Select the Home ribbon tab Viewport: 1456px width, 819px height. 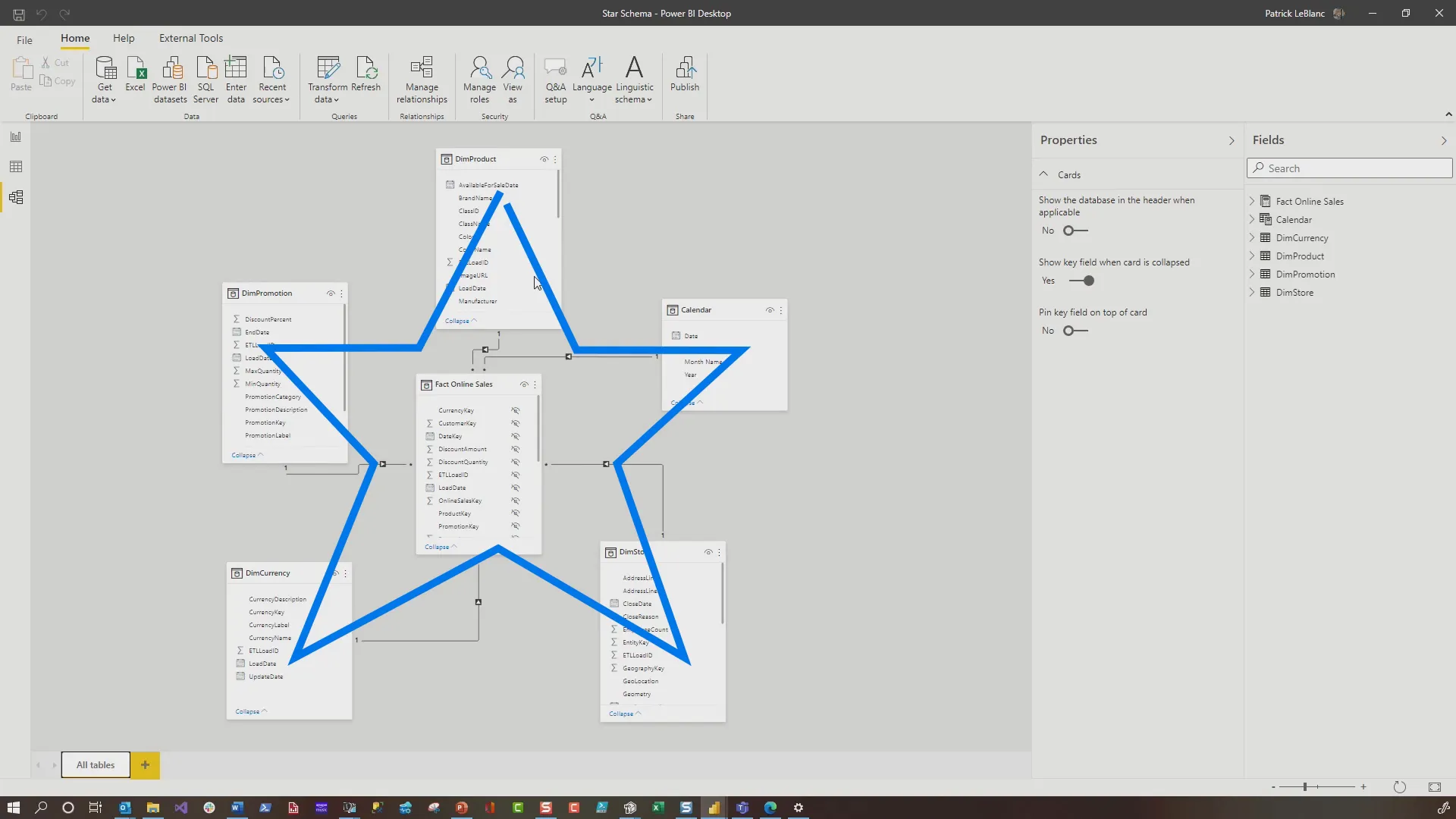coord(75,38)
